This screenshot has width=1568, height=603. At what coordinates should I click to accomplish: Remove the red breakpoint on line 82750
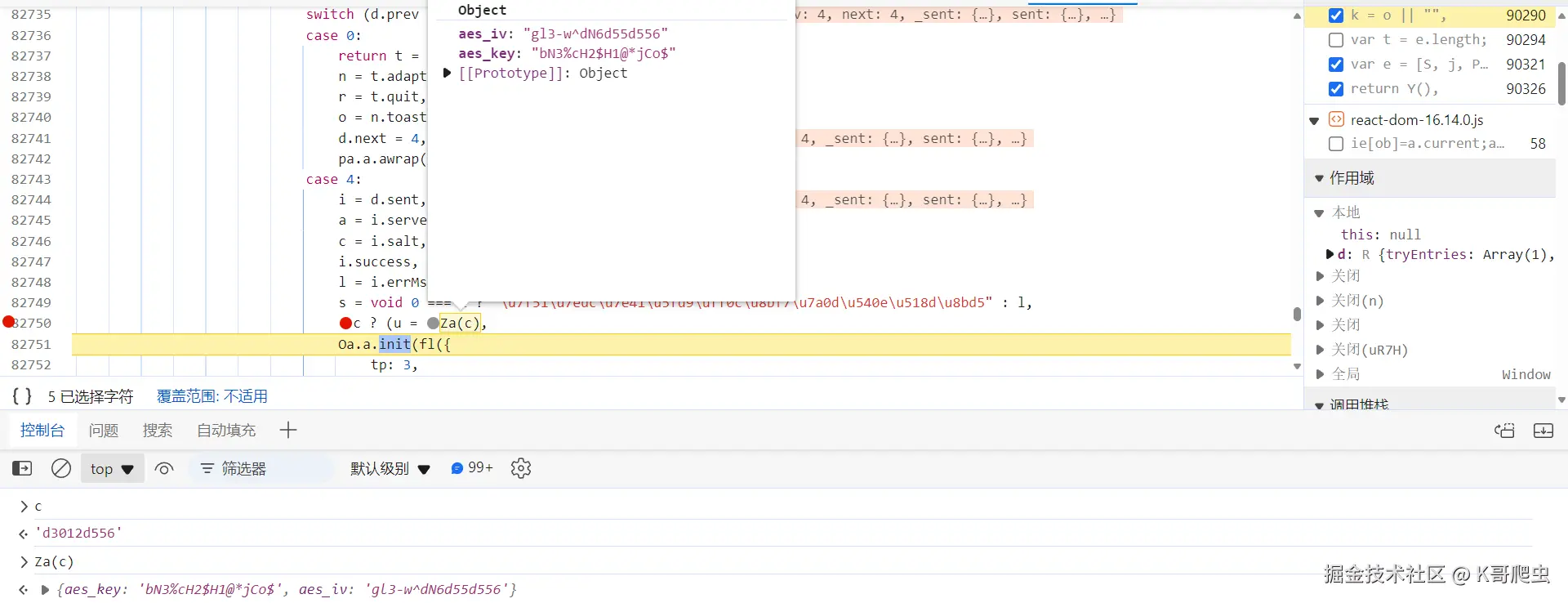[x=9, y=322]
